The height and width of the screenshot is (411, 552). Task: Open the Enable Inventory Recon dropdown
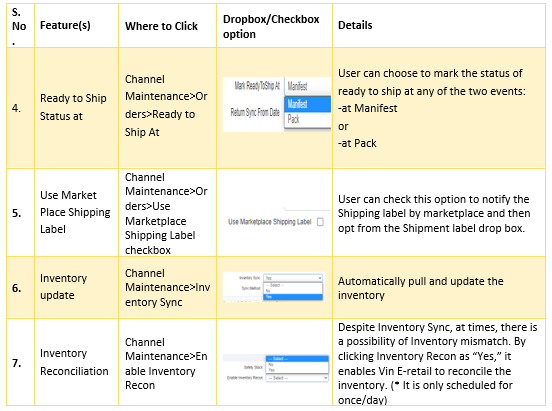[x=297, y=378]
